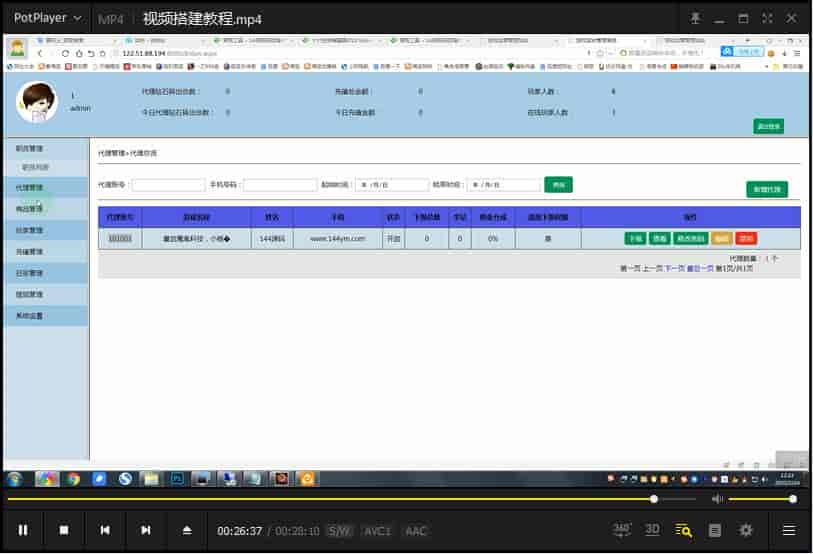This screenshot has height=554, width=813.
Task: Toggle fullscreen mode in title bar
Action: 767,18
